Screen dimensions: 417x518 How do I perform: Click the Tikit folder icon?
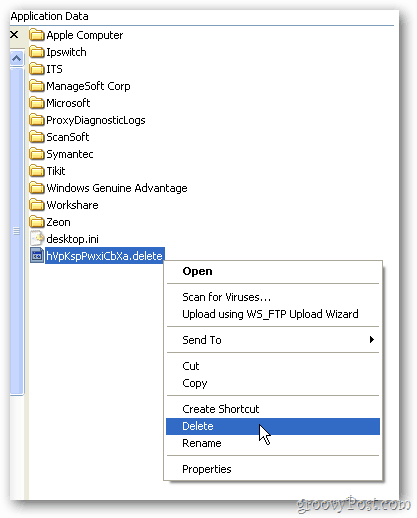coord(36,171)
